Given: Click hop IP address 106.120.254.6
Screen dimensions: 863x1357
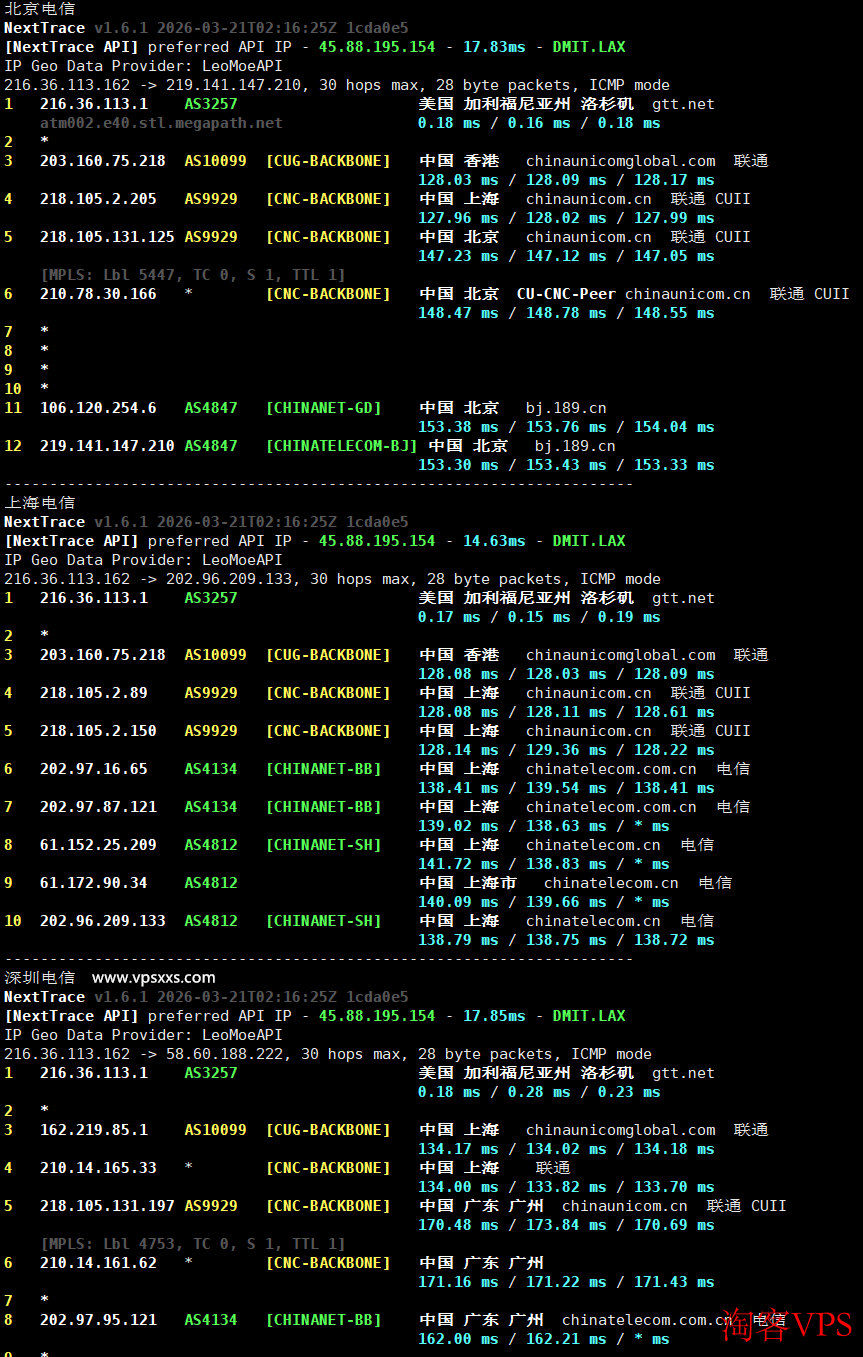Looking at the screenshot, I should [98, 408].
